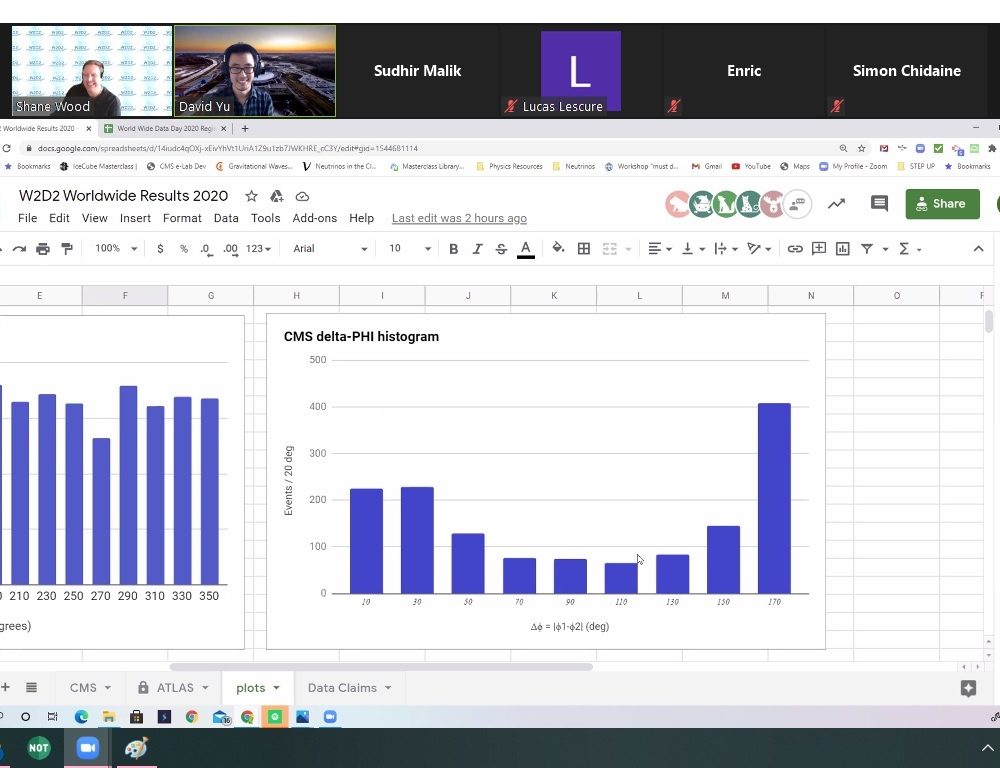Open the zoom 100% dropdown

click(x=116, y=249)
